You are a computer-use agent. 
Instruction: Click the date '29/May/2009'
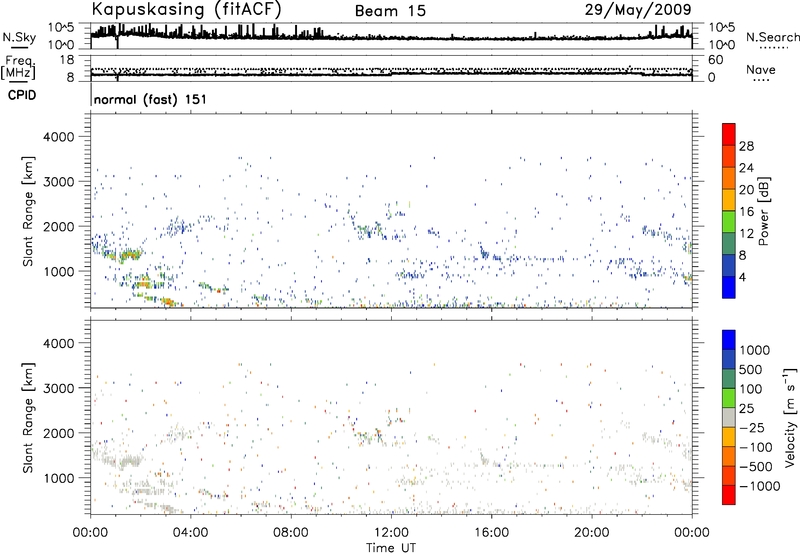[x=638, y=9]
